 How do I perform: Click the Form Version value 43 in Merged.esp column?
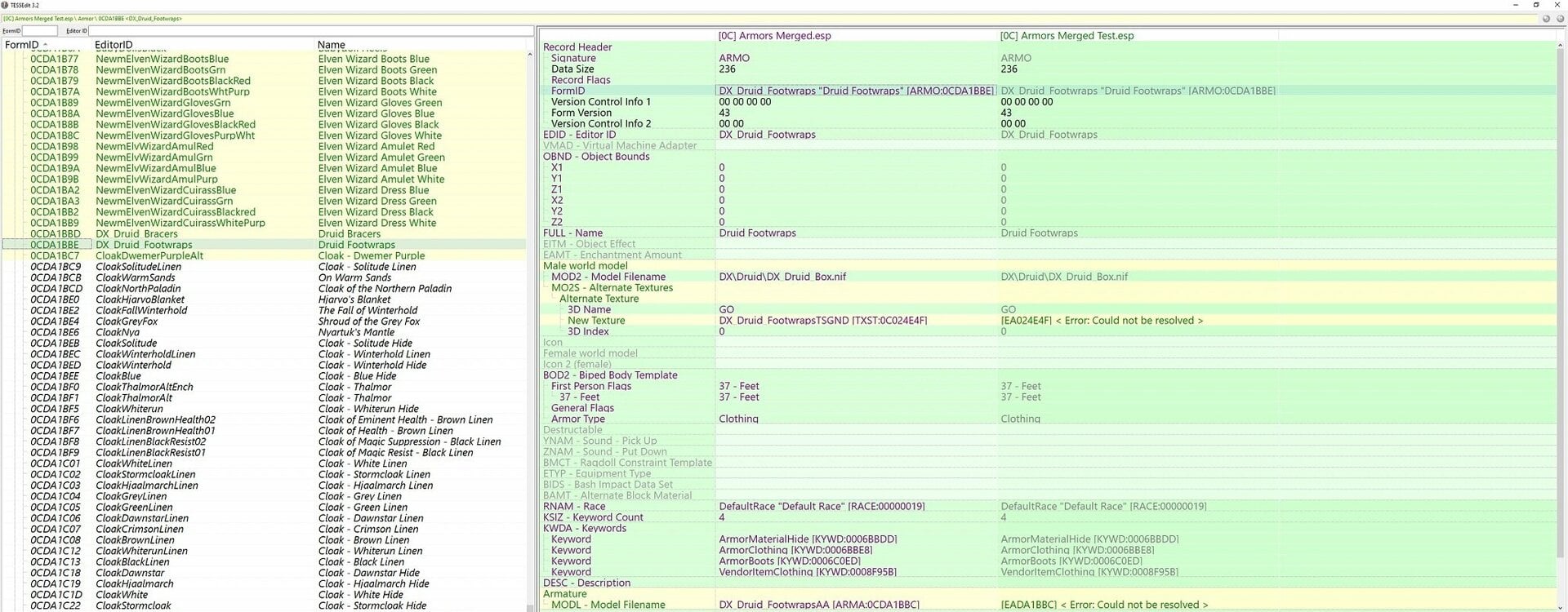[724, 113]
